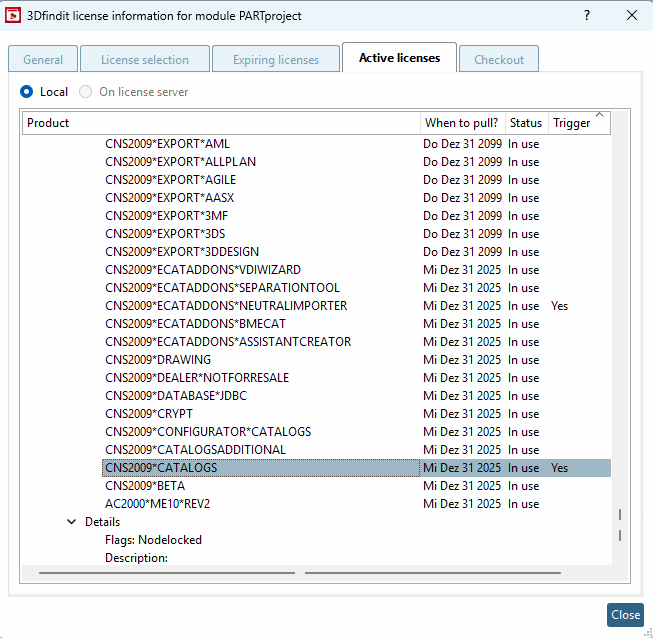Sort by the Status column header
The image size is (653, 638).
pos(526,123)
